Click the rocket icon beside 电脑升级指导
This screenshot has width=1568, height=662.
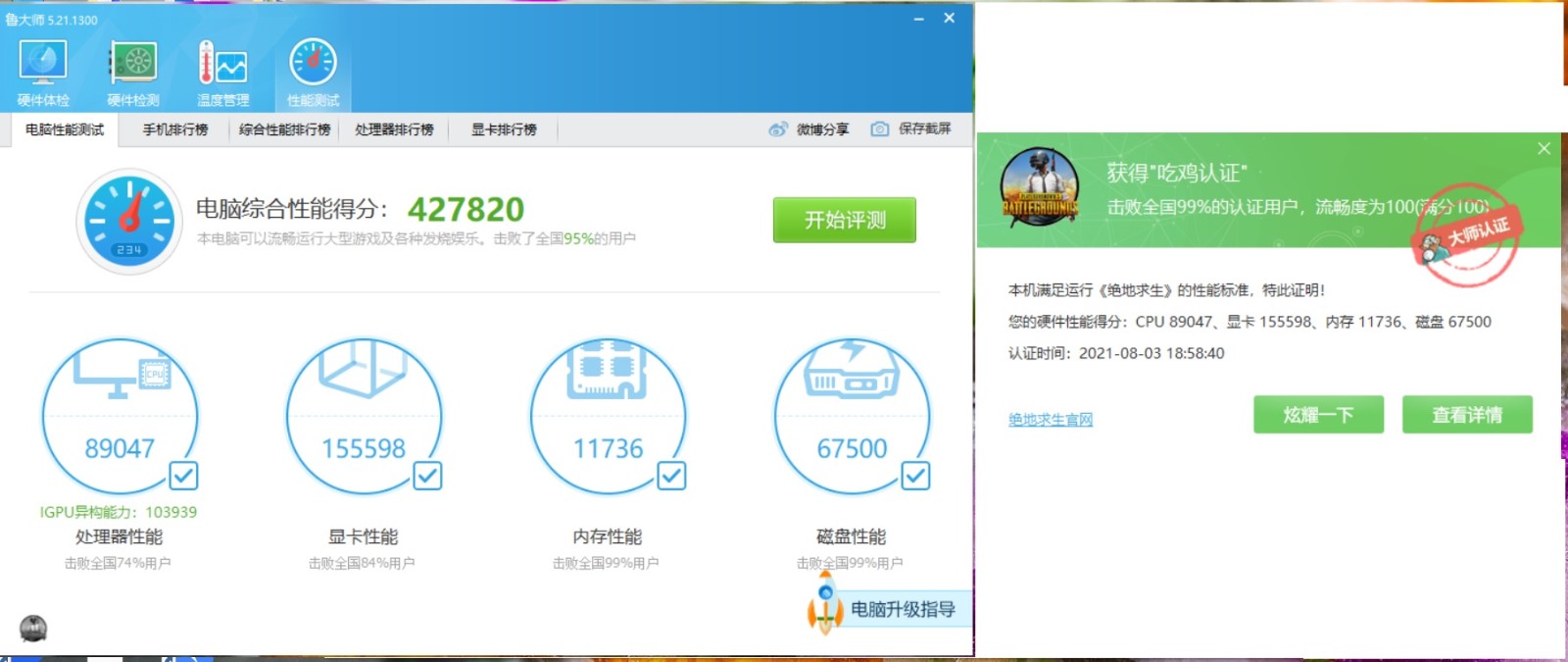click(825, 604)
